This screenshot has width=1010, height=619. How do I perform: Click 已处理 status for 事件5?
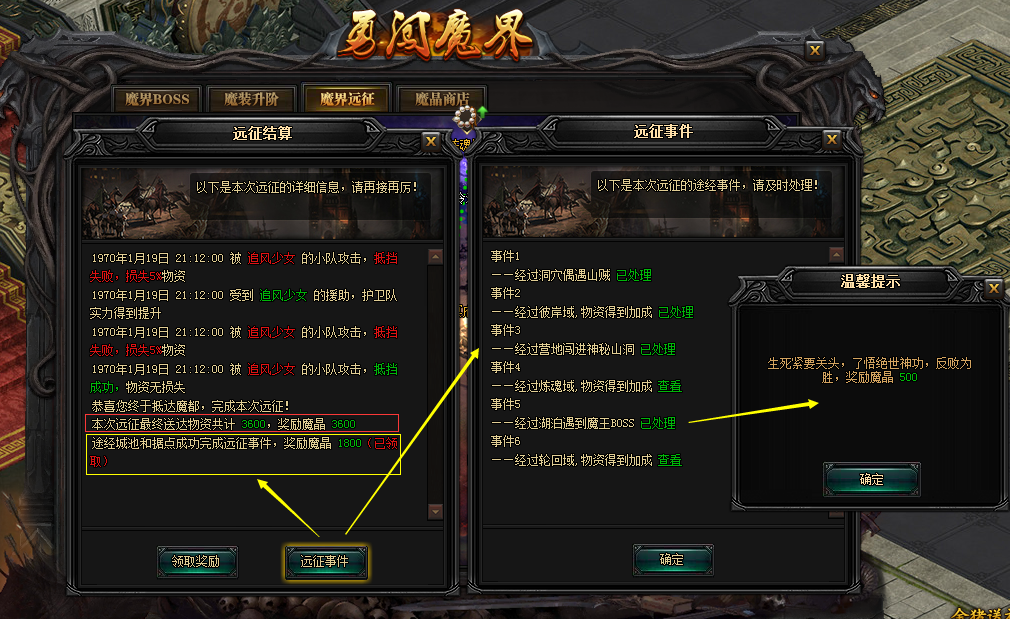pos(658,423)
